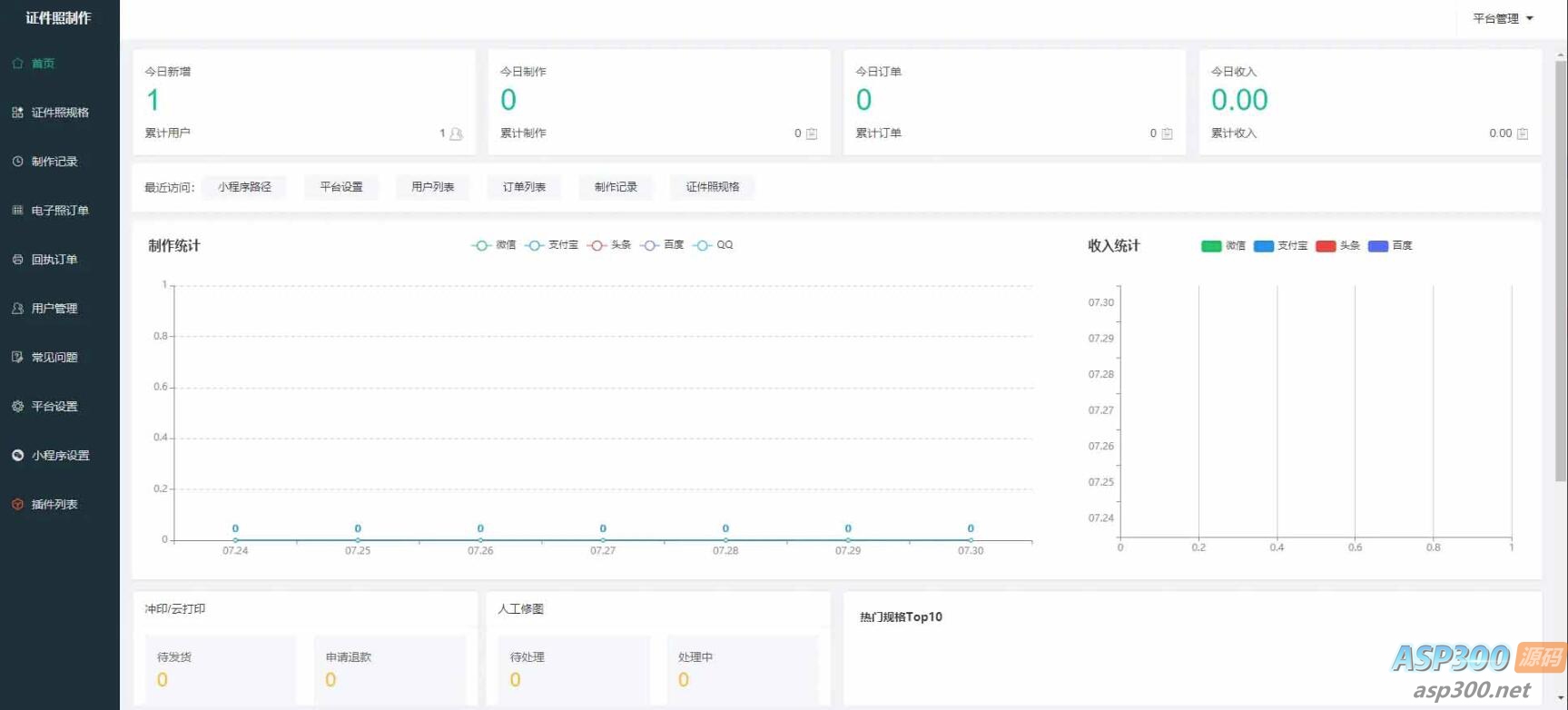Click the 回执订单 printer icon
The width and height of the screenshot is (1568, 710).
pos(17,260)
